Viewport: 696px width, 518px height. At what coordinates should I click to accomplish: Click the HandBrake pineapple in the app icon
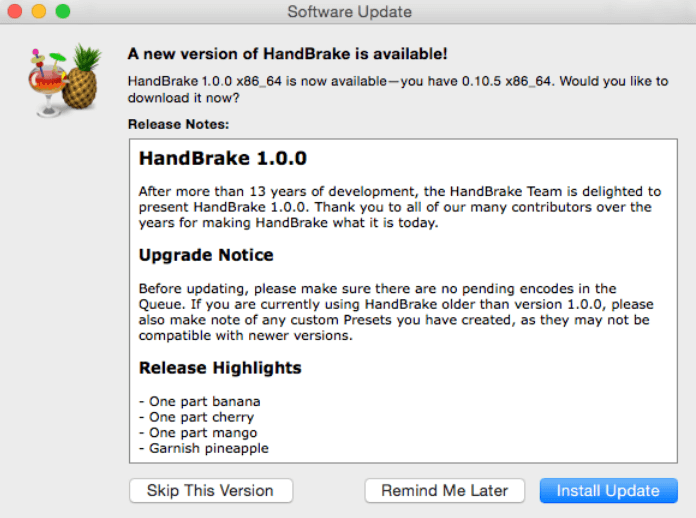coord(81,80)
